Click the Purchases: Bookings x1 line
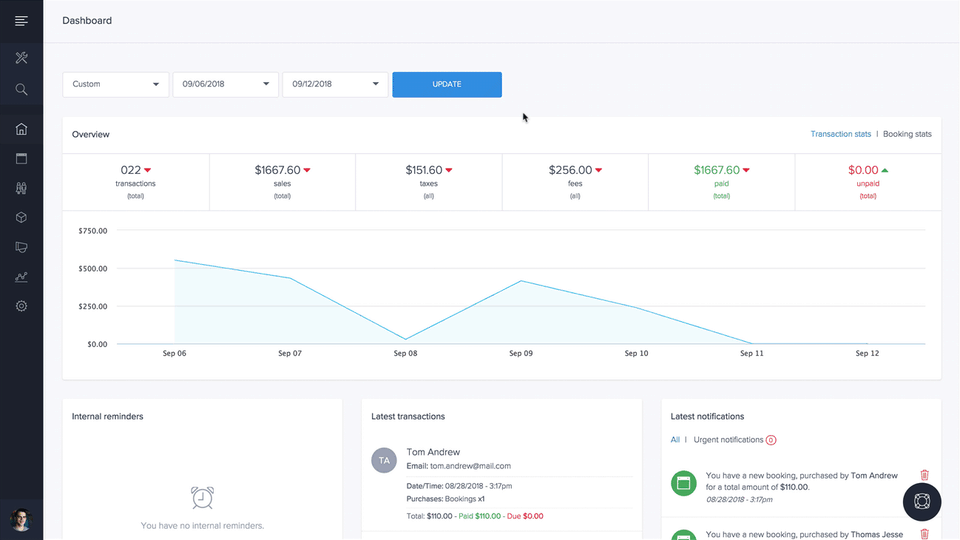Viewport: 960px width, 540px height. pos(445,499)
